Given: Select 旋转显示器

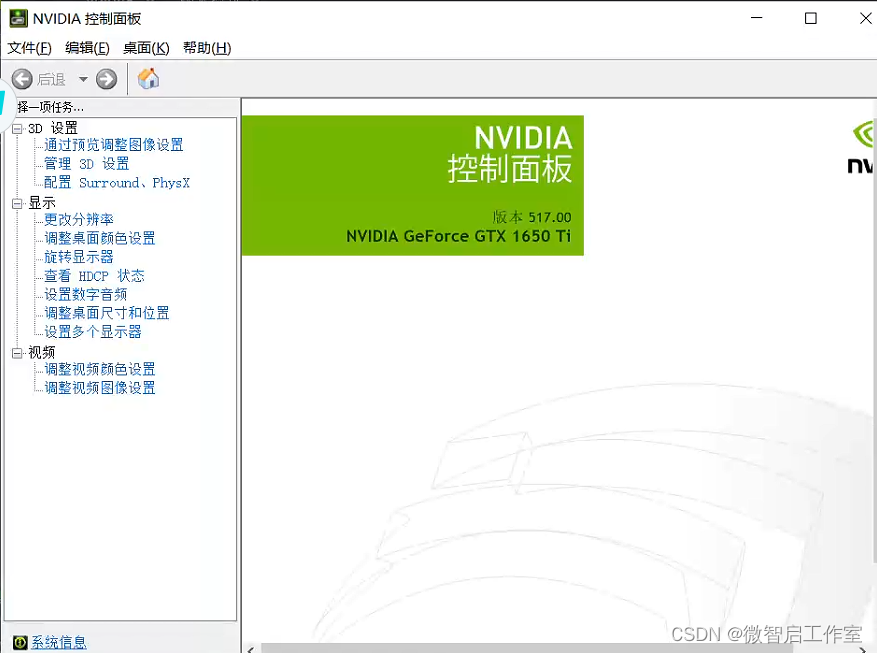Looking at the screenshot, I should click(79, 257).
